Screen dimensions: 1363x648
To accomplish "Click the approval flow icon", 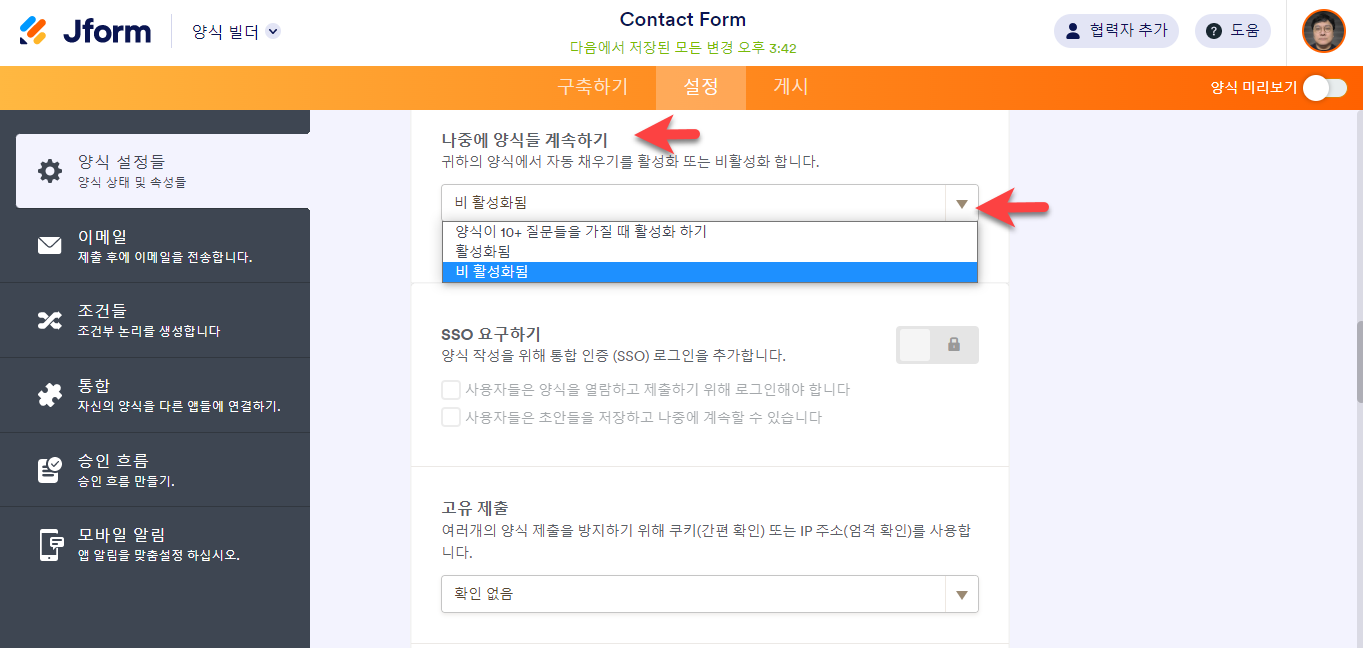I will pyautogui.click(x=49, y=470).
